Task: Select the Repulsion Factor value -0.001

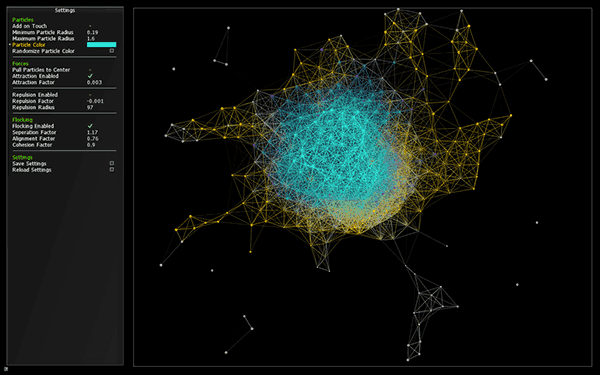Action: pos(95,101)
